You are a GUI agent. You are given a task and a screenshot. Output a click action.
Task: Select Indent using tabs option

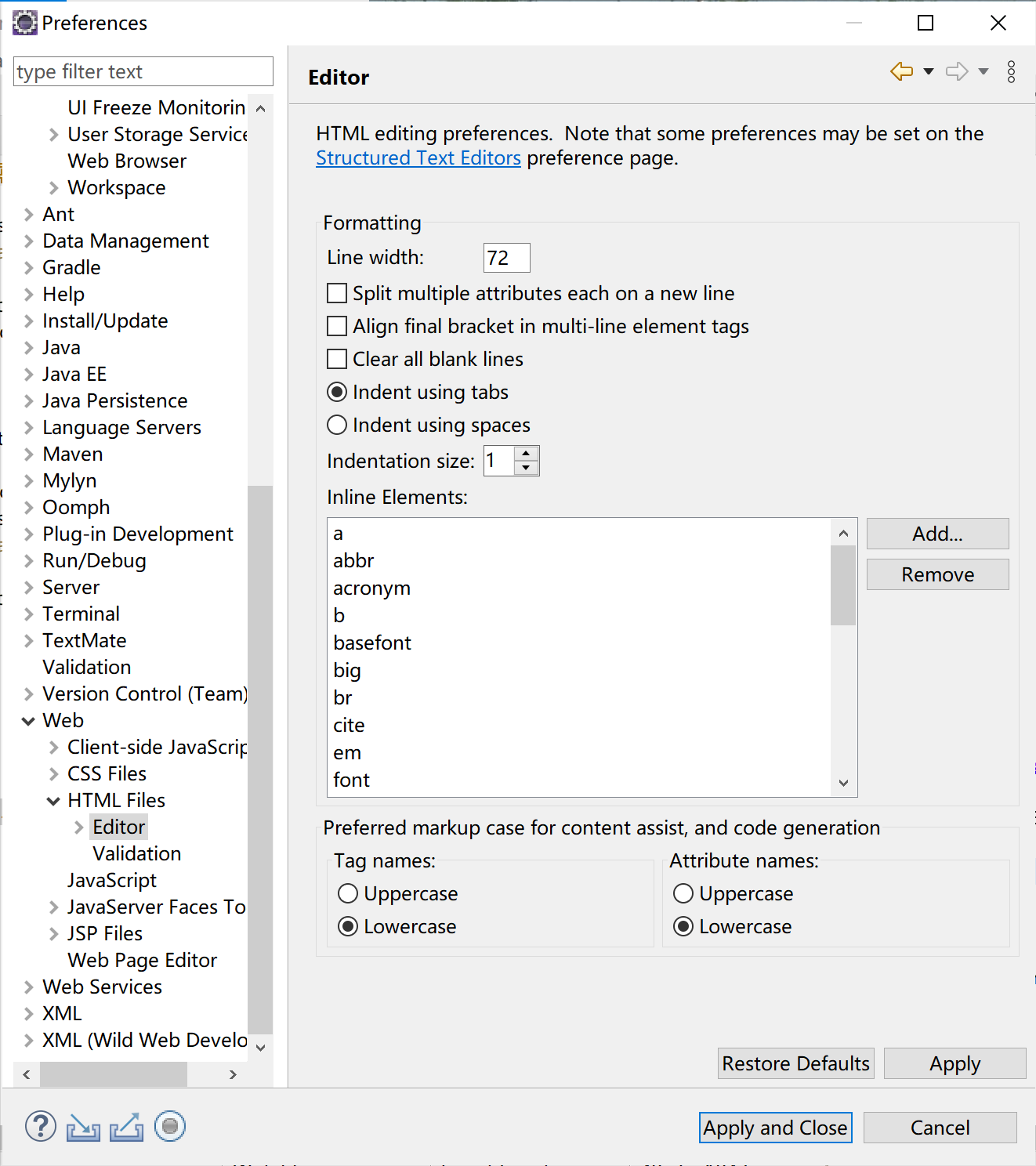point(337,392)
